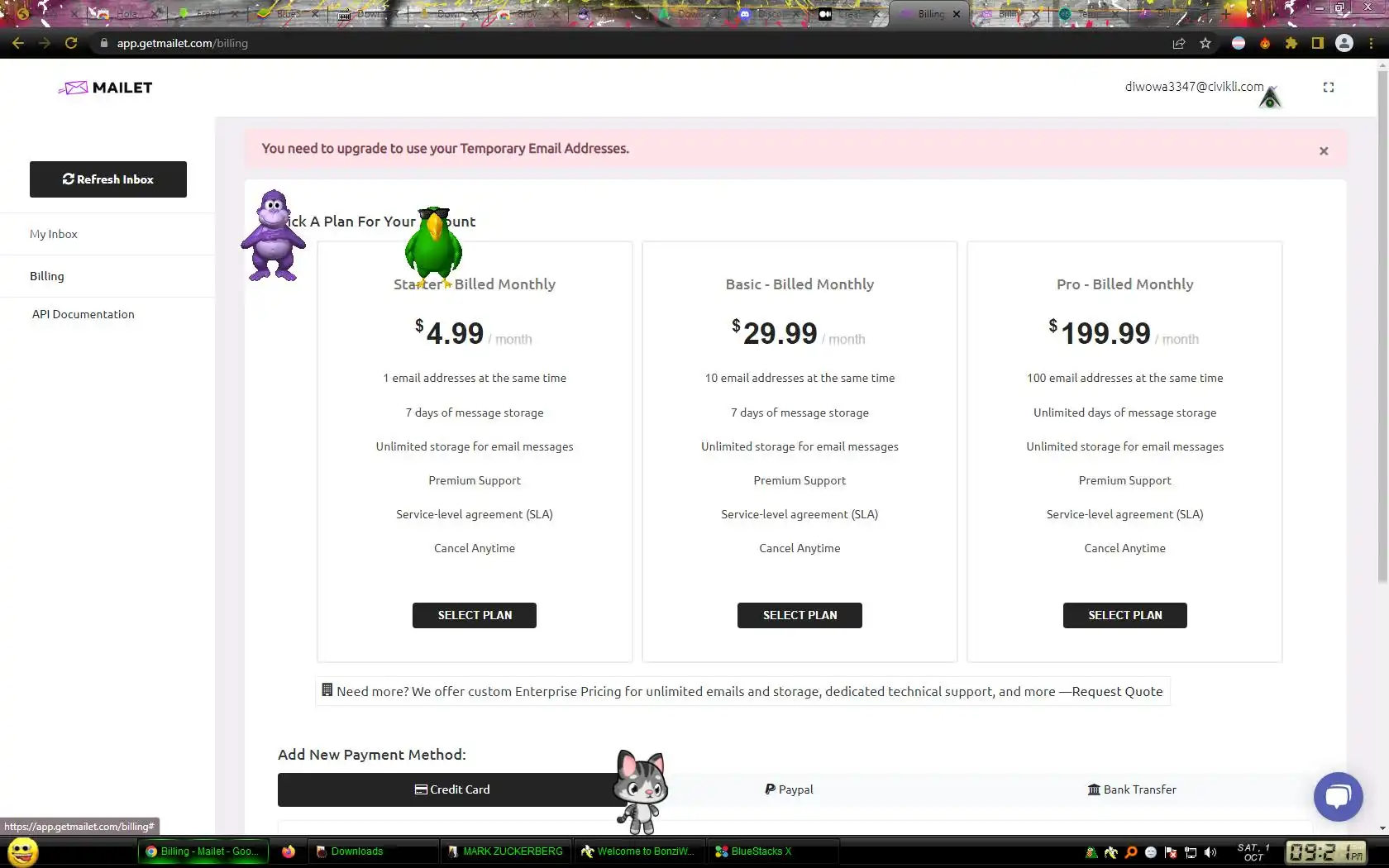Screen dimensions: 1389x868
Task: Dismiss the upgrade warning banner
Action: point(1324,150)
